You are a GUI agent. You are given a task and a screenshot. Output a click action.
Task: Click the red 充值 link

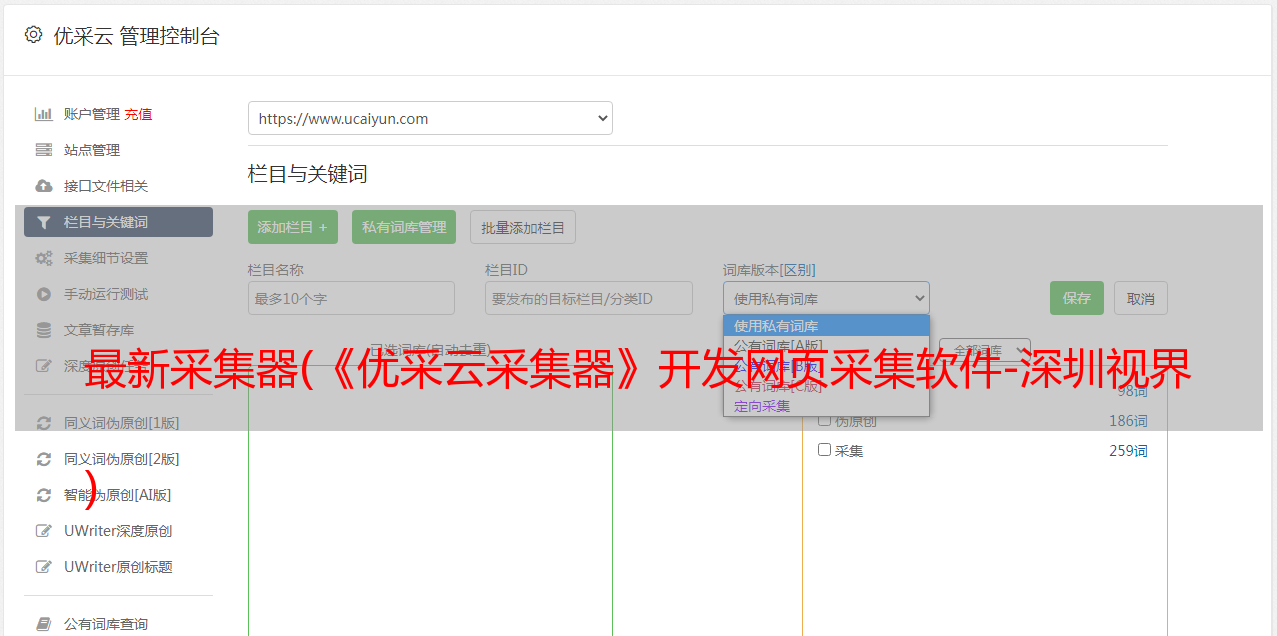[138, 114]
